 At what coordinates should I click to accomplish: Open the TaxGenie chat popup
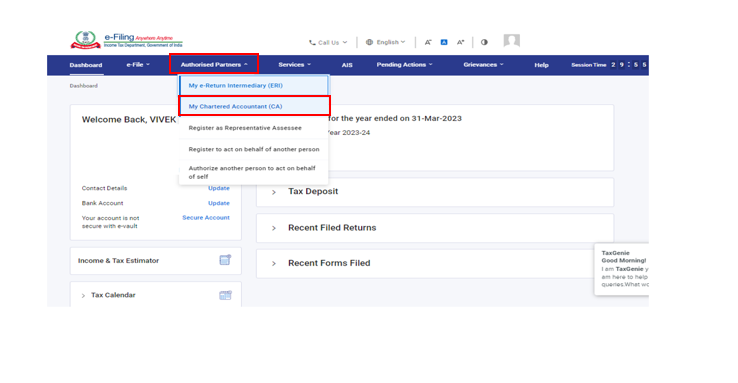[622, 269]
